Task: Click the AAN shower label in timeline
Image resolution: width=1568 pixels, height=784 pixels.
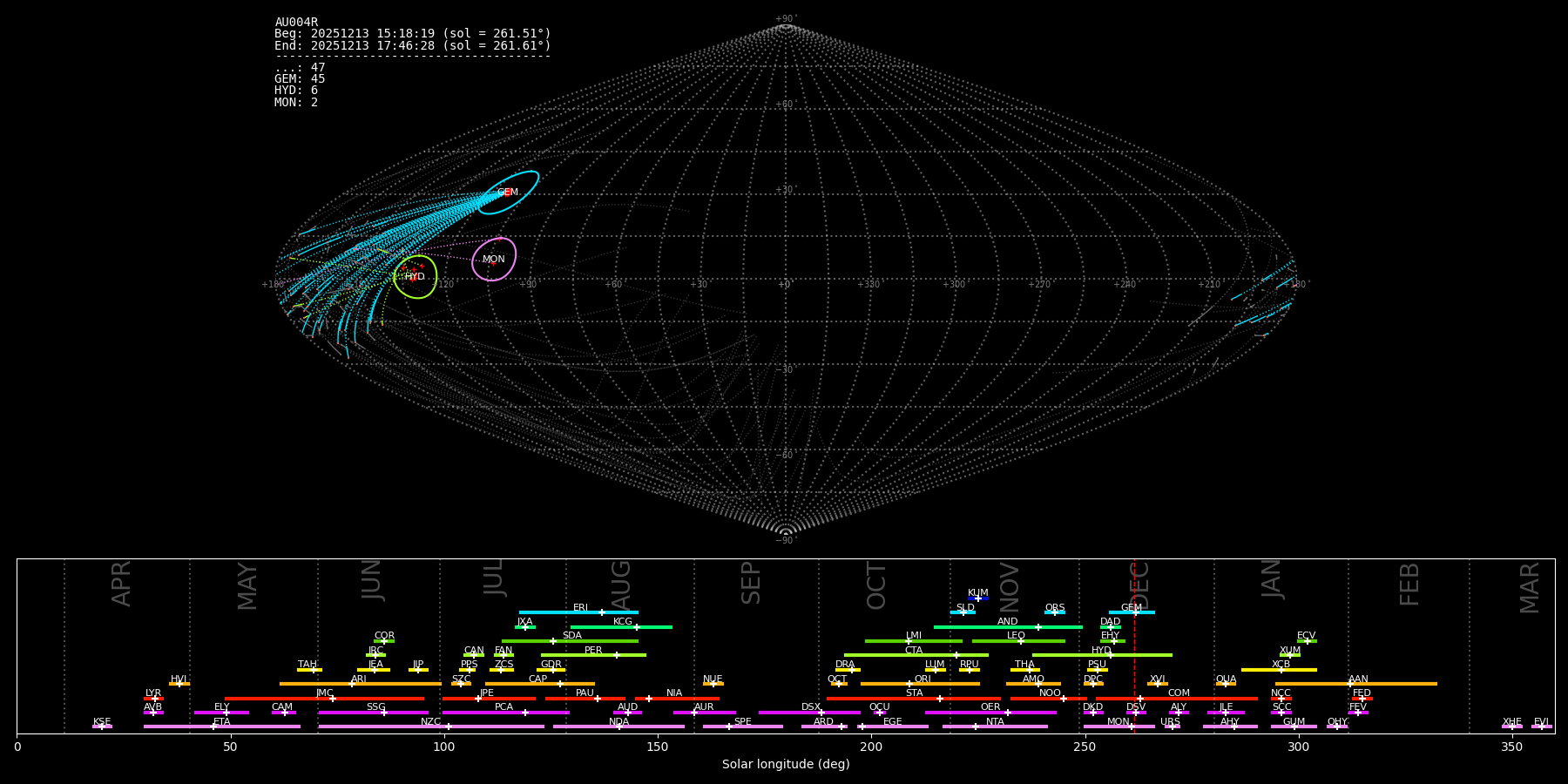Action: (x=1358, y=679)
